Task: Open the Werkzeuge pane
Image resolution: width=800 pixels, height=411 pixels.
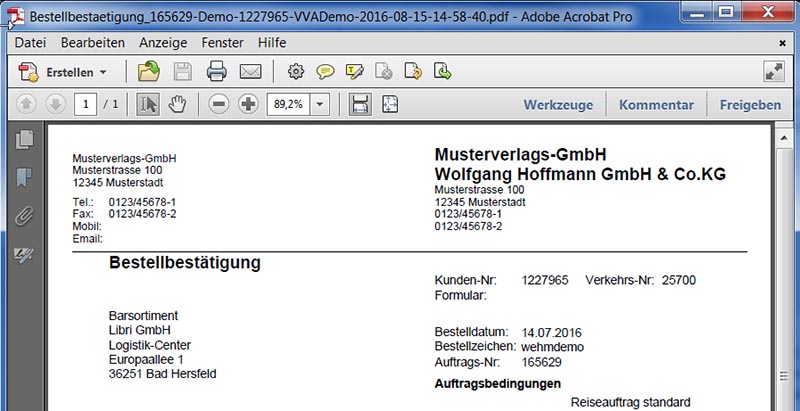Action: 558,105
